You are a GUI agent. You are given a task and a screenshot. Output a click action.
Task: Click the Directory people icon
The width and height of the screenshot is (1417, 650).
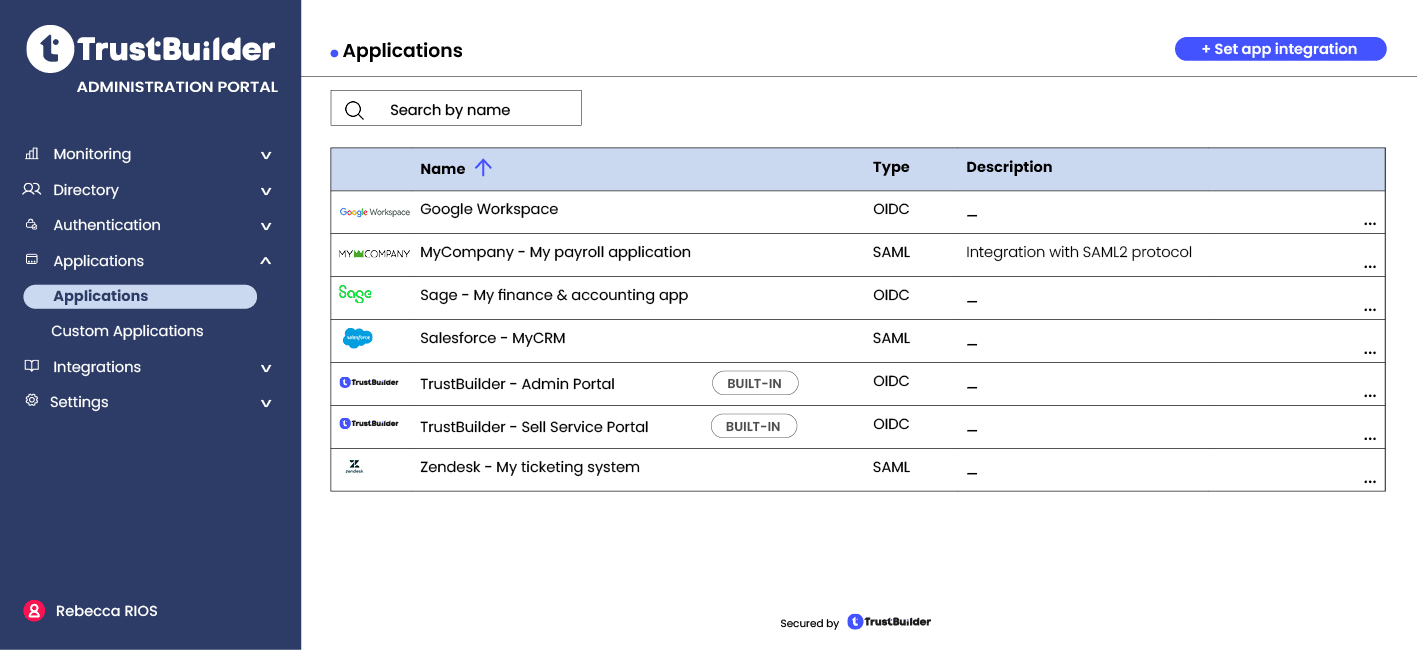tap(32, 189)
